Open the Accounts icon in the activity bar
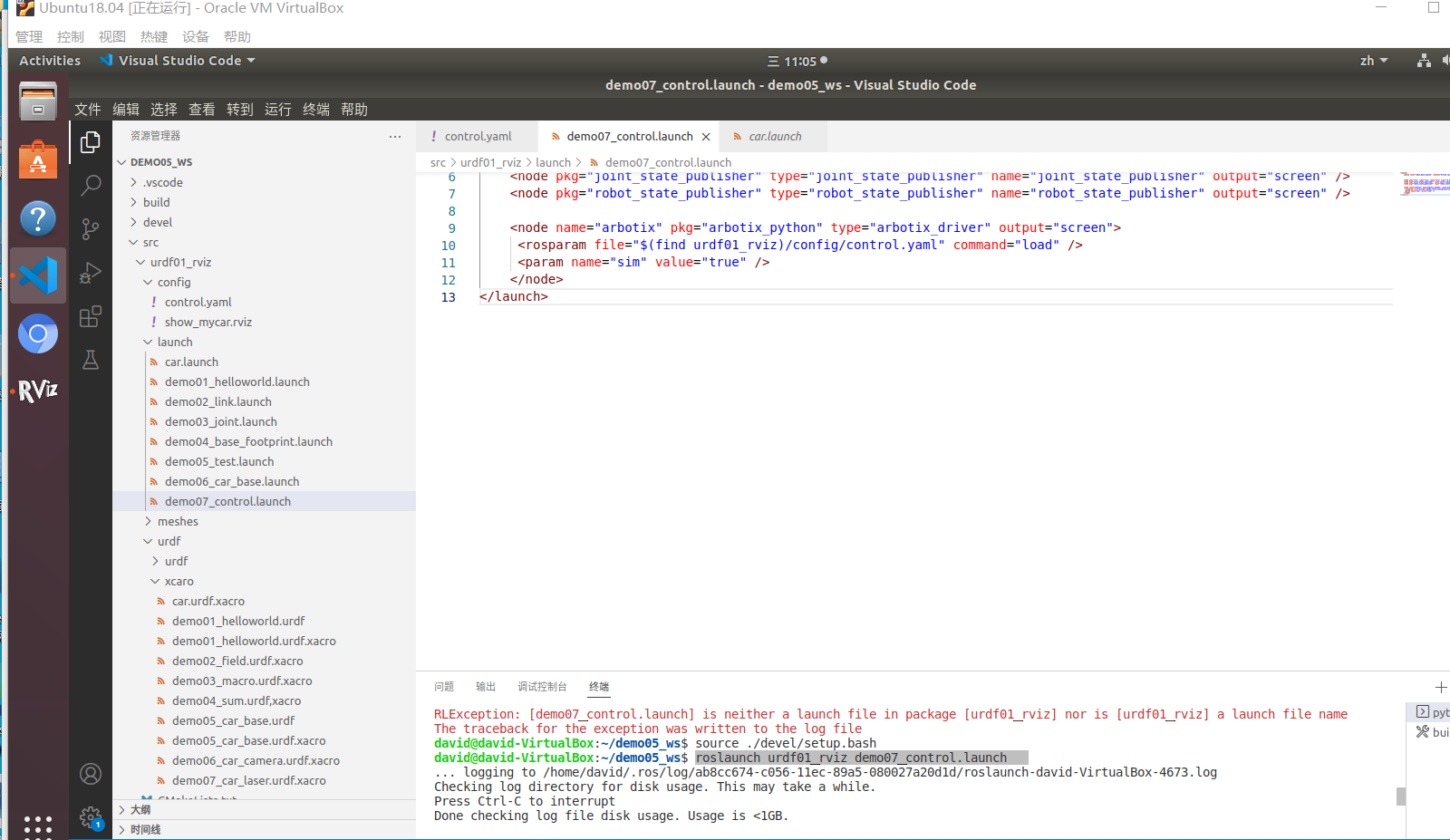The height and width of the screenshot is (840, 1450). pyautogui.click(x=91, y=774)
